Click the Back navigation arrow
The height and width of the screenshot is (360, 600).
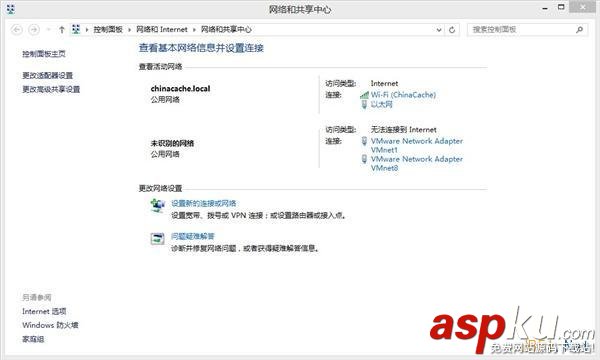pos(17,29)
